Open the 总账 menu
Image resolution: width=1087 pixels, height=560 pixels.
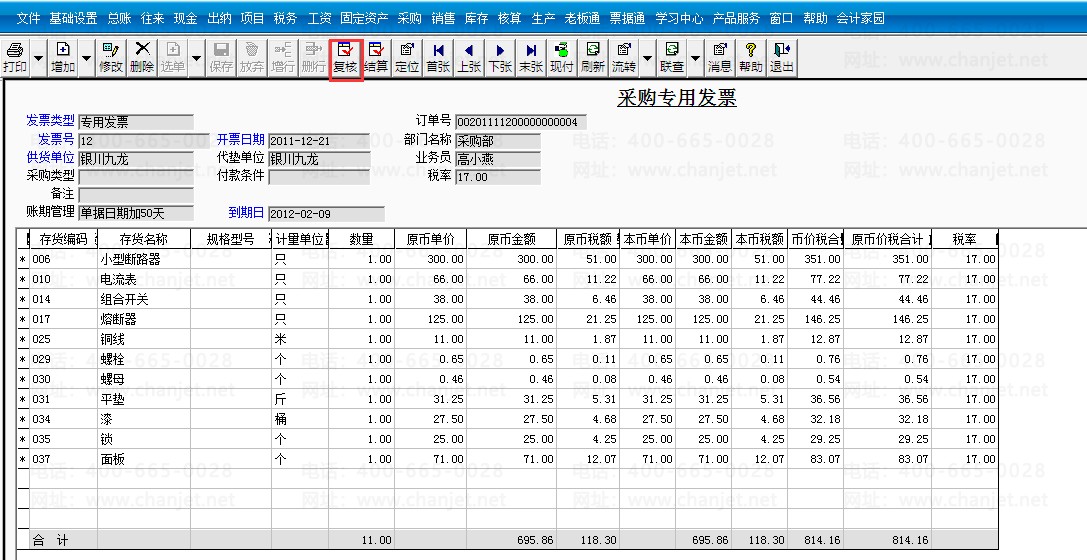(119, 19)
